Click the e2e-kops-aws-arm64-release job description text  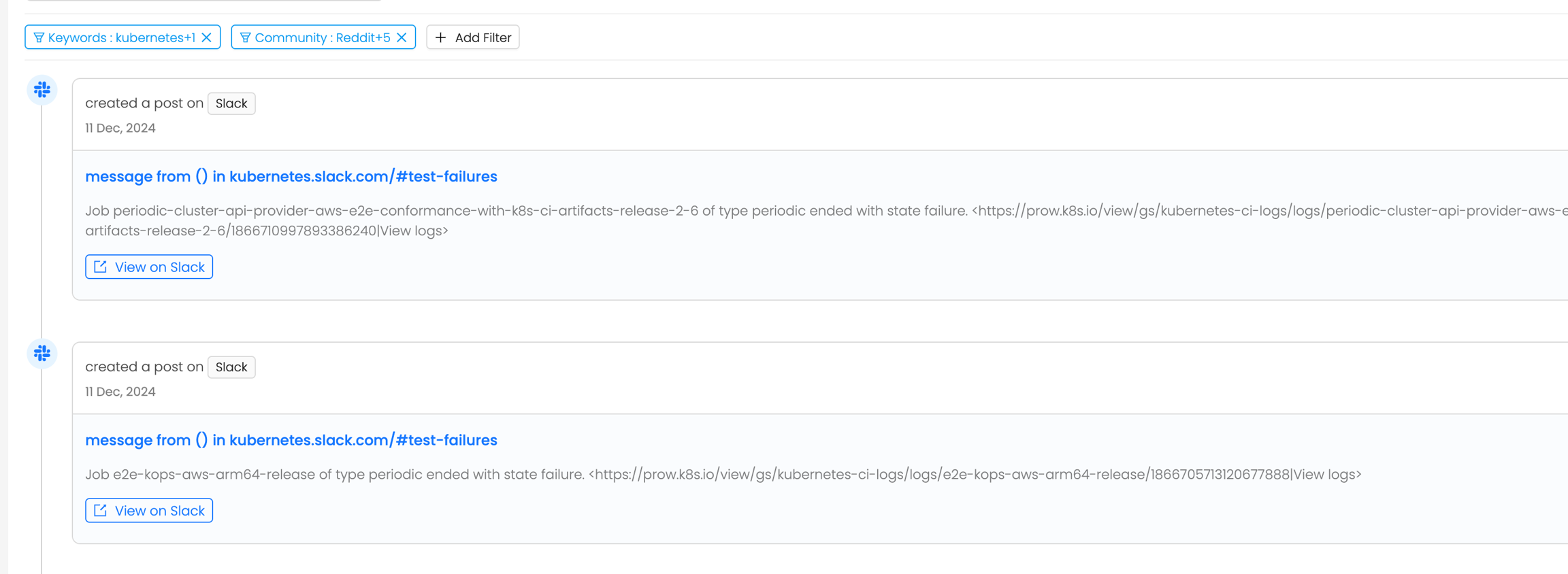tap(723, 475)
